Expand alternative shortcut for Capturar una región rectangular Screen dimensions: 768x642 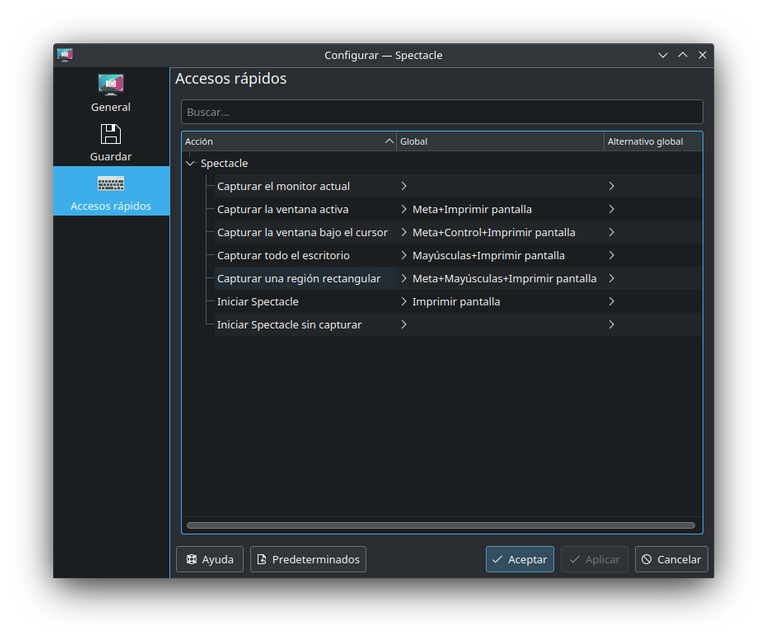(611, 278)
